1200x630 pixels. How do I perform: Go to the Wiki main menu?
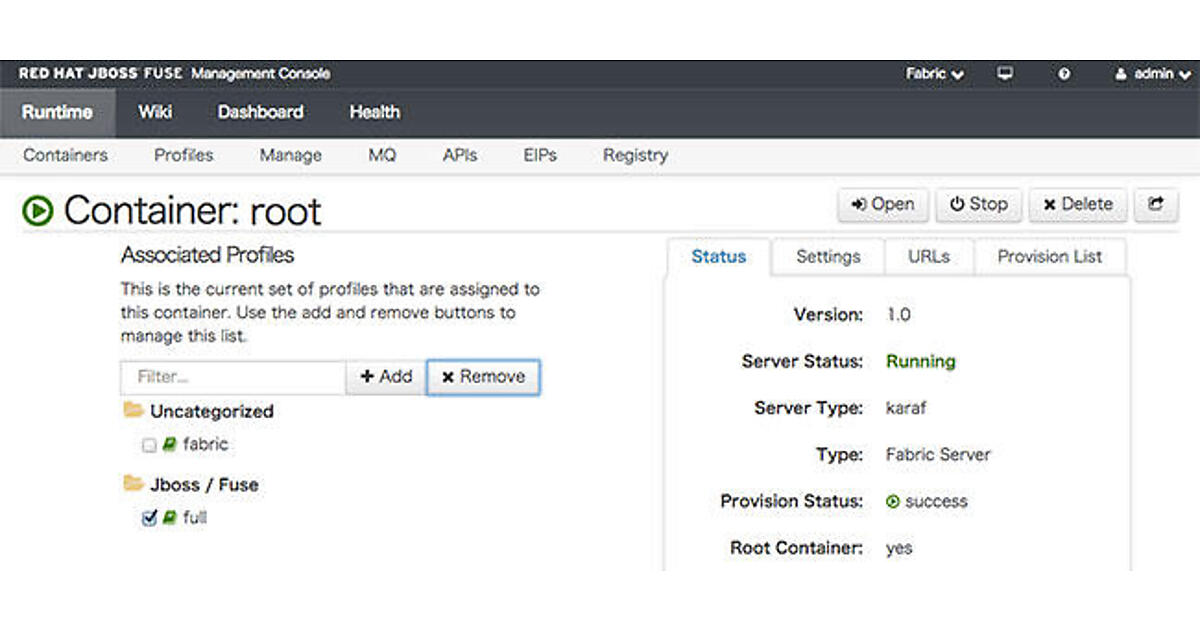pyautogui.click(x=155, y=112)
